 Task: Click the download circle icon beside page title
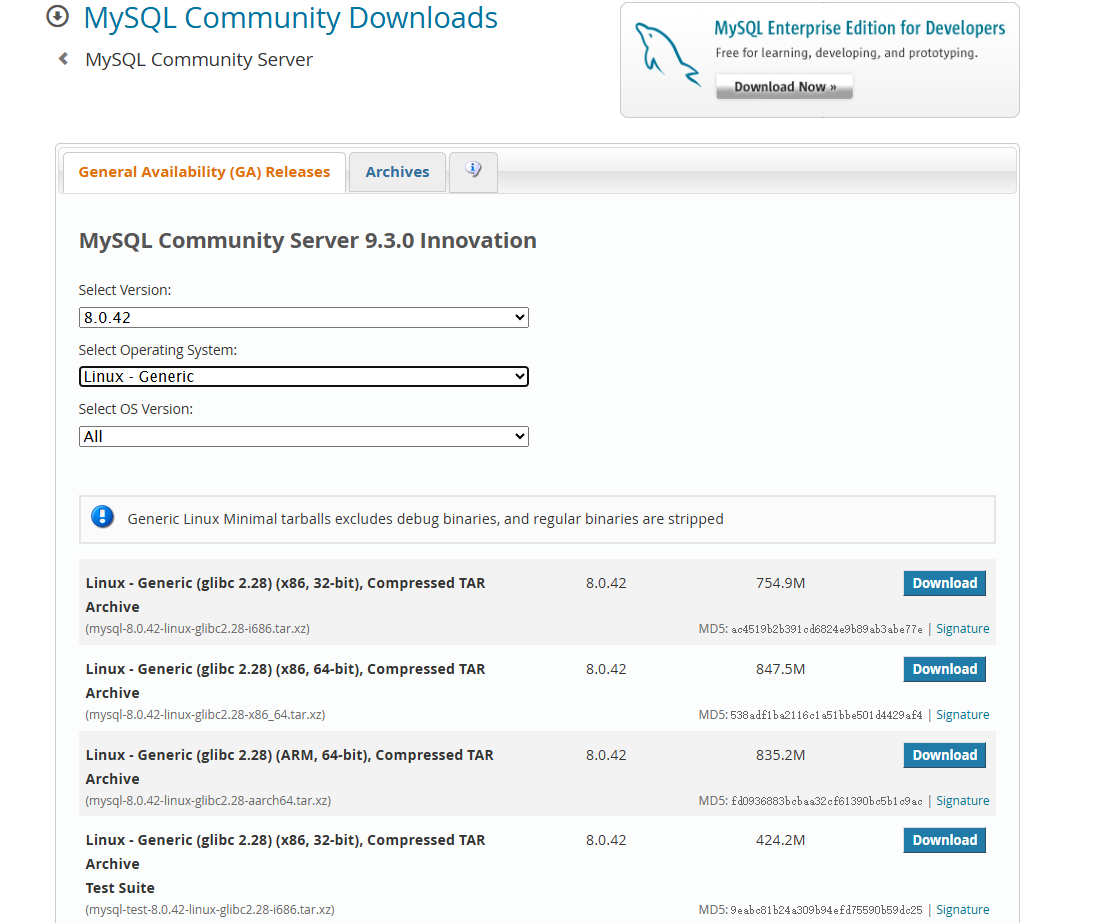coord(58,16)
